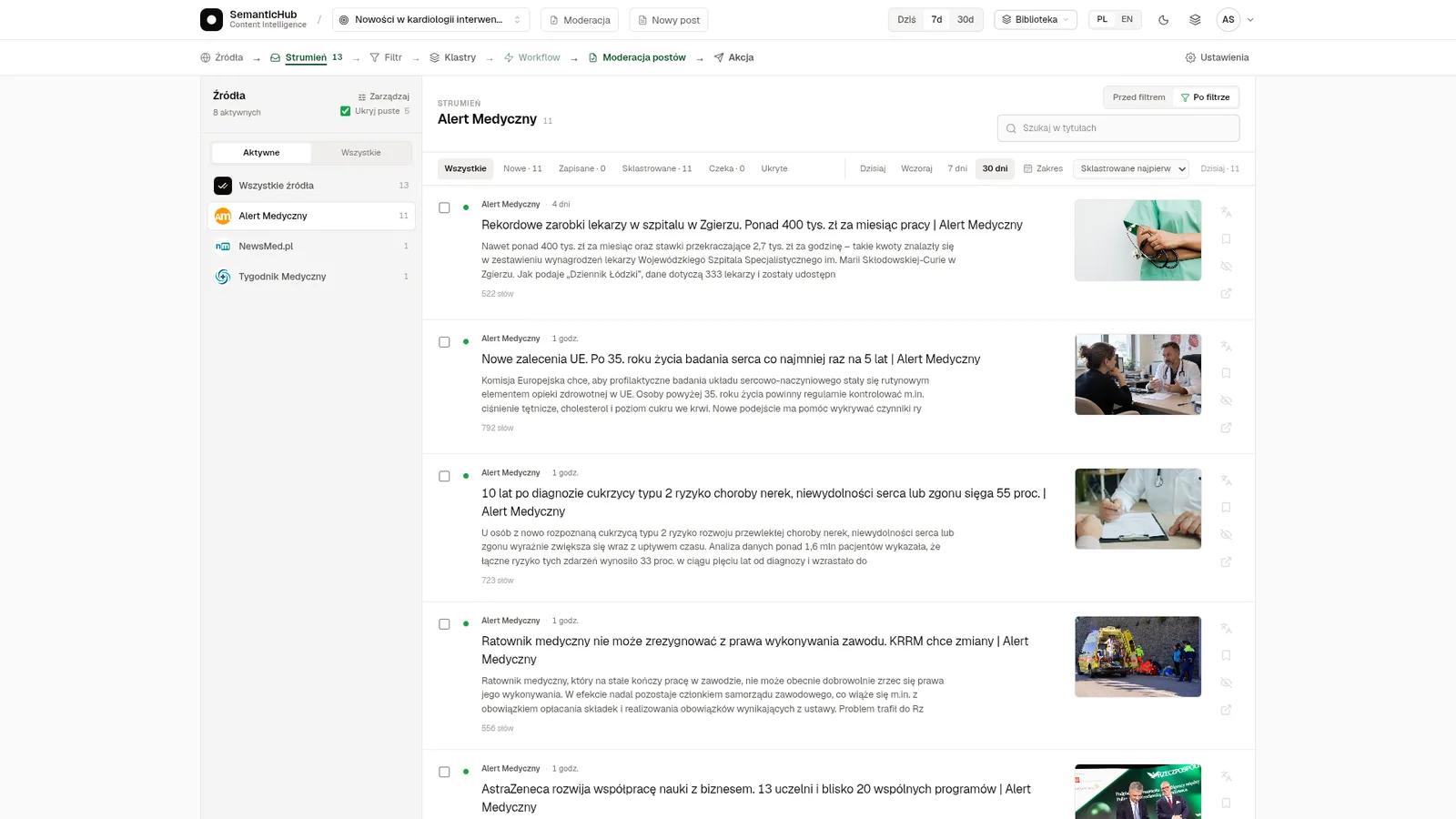
Task: Bookmark the Ratownik medyczny article
Action: pyautogui.click(x=1226, y=655)
